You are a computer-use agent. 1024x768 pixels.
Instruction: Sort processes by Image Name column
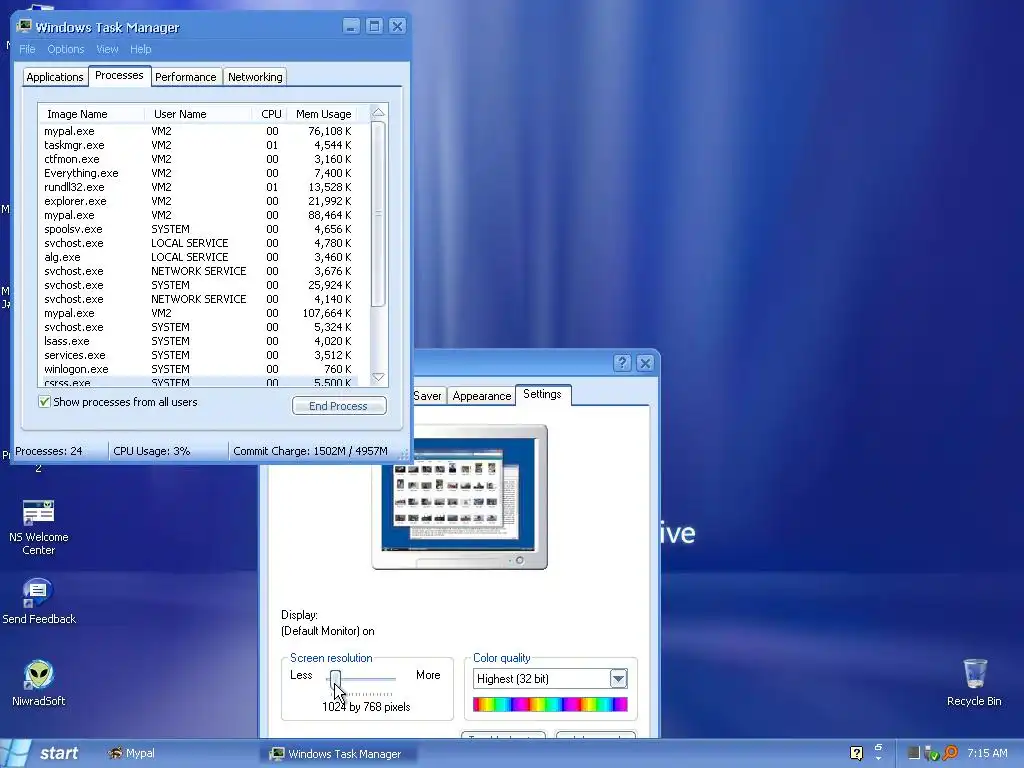[x=91, y=114]
